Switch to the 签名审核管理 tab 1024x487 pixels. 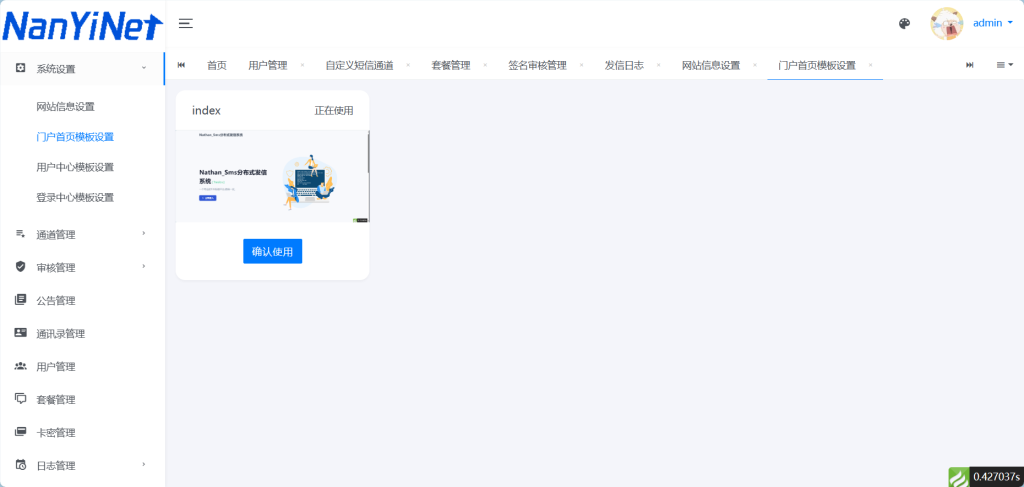coord(537,65)
